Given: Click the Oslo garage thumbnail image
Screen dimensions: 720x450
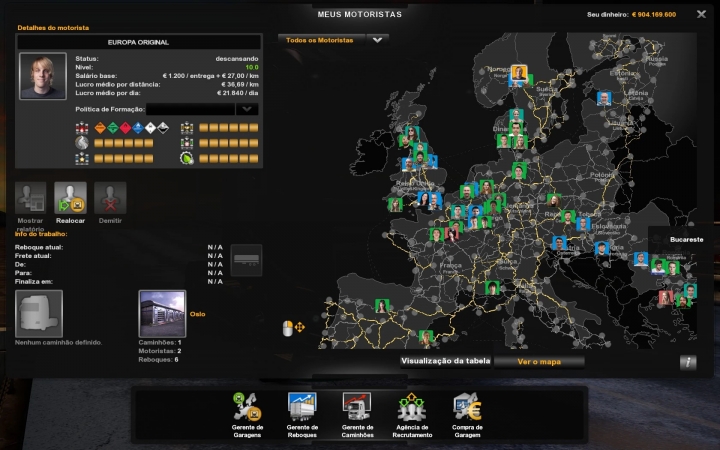Looking at the screenshot, I should coord(162,314).
